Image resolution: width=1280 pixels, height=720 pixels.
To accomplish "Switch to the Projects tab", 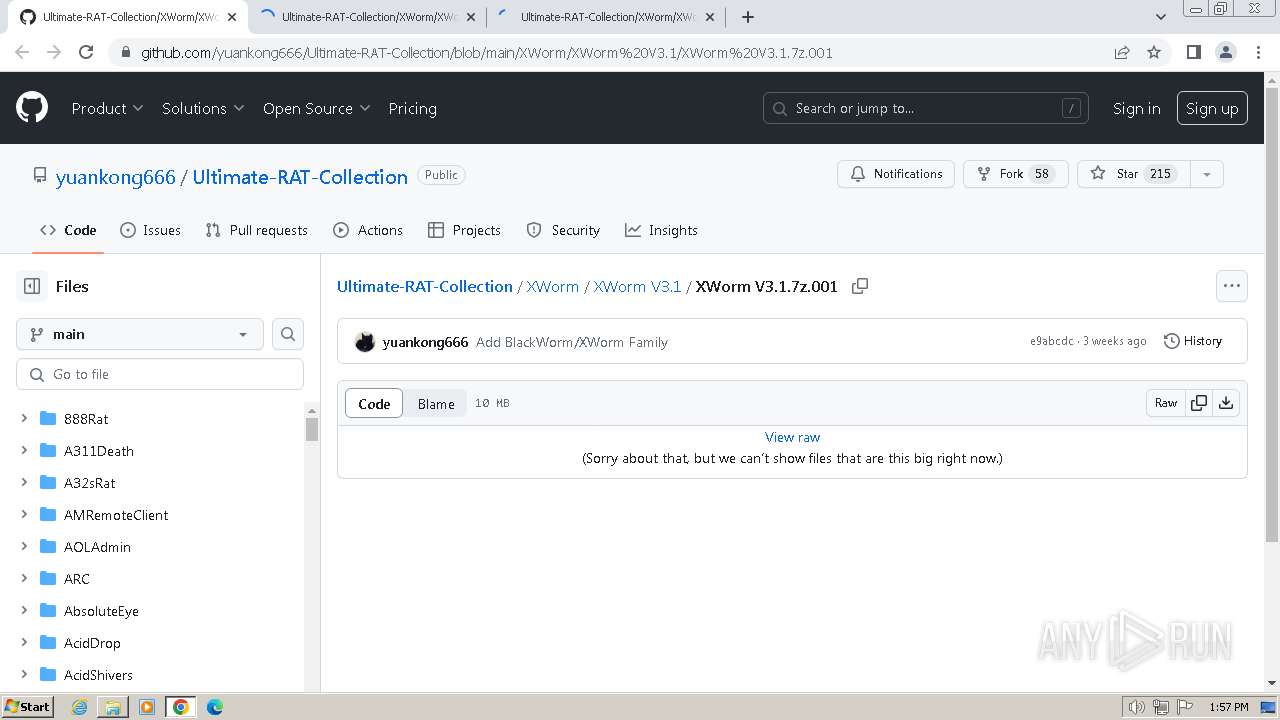I will [x=464, y=230].
